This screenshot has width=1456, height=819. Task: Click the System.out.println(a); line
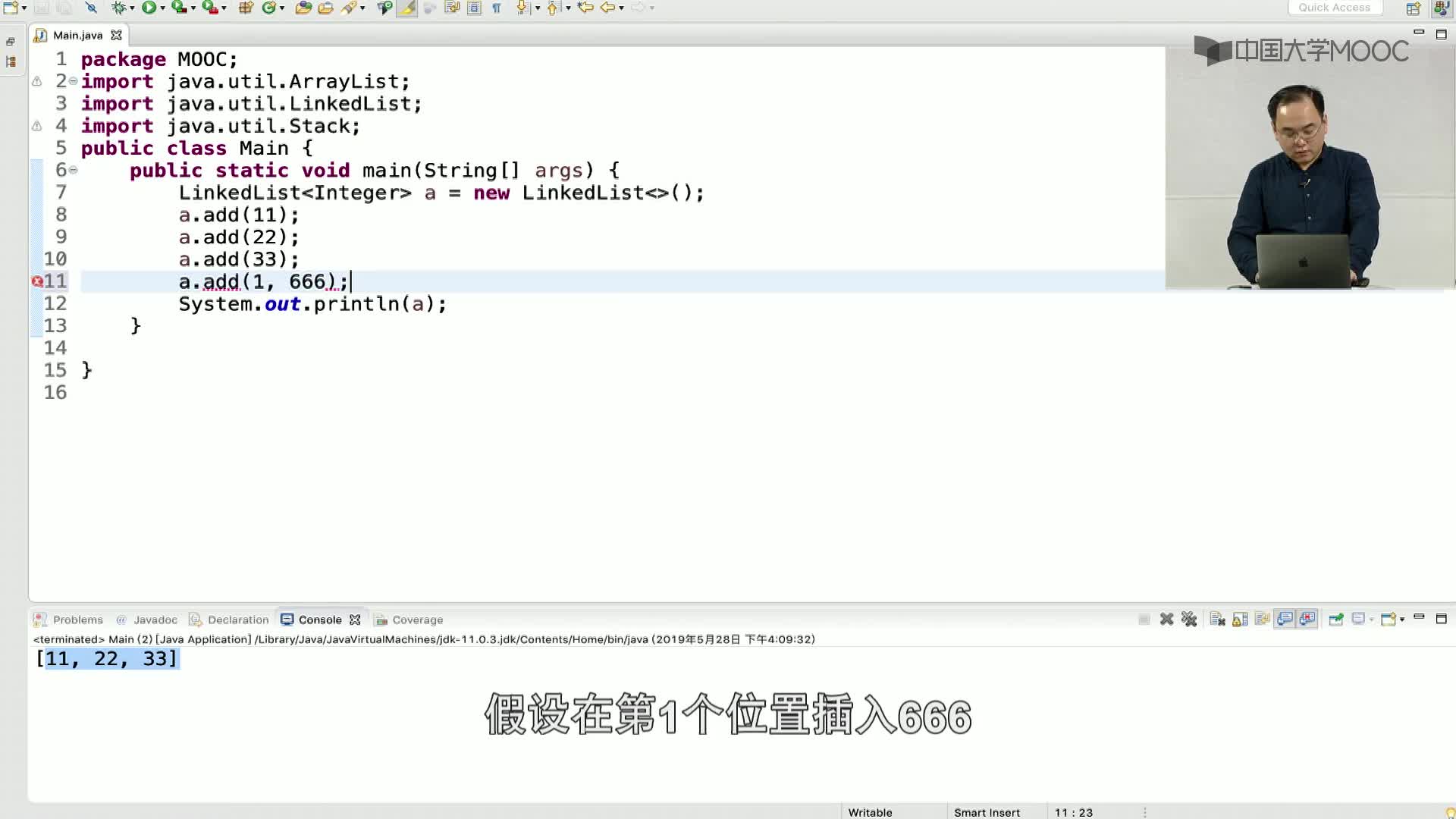coord(312,304)
